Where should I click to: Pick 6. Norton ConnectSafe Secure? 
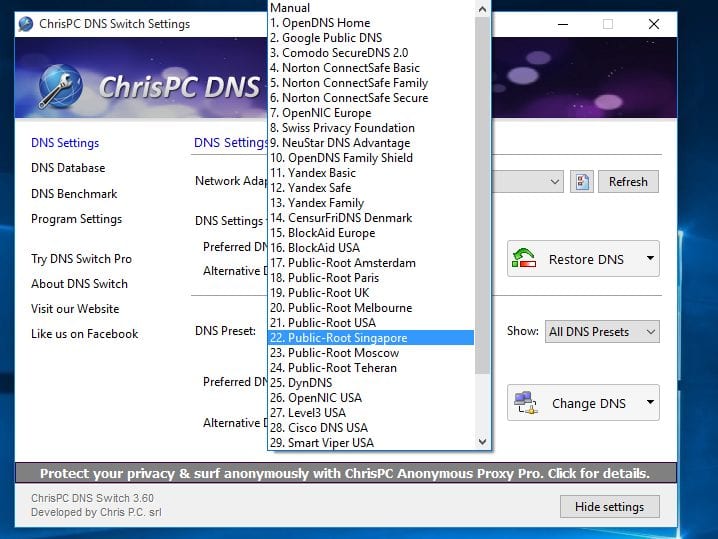pyautogui.click(x=370, y=98)
